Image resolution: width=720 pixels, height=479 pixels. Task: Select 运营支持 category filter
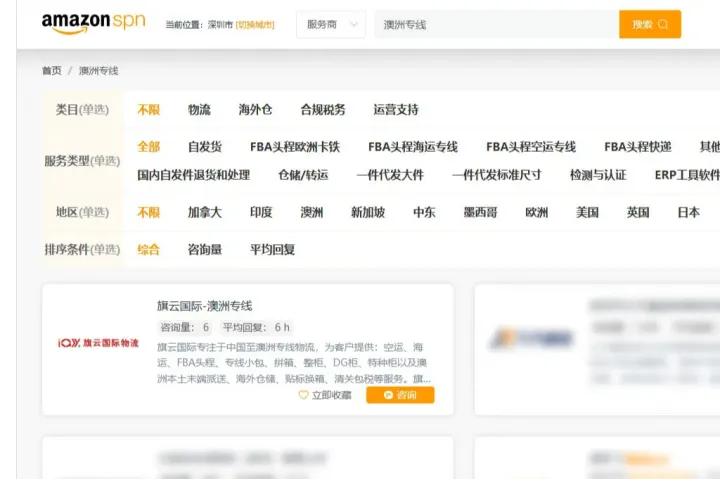[x=396, y=110]
